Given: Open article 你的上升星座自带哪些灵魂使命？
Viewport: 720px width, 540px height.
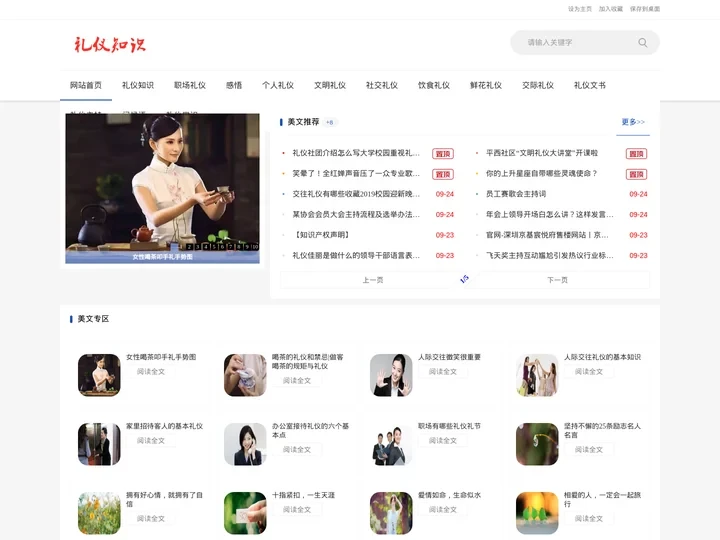Looking at the screenshot, I should [542, 174].
